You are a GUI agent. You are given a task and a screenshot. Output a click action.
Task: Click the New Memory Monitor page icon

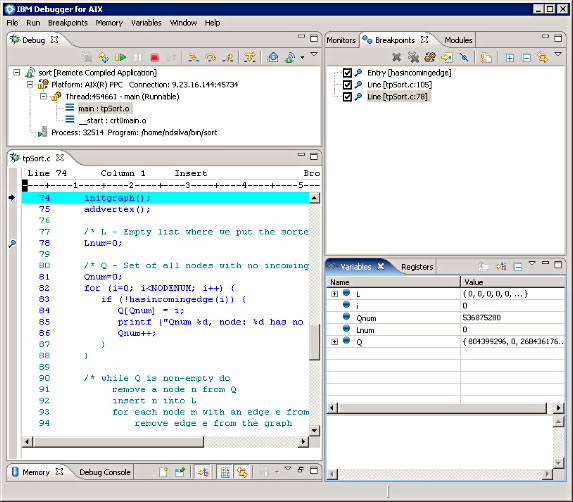click(163, 472)
